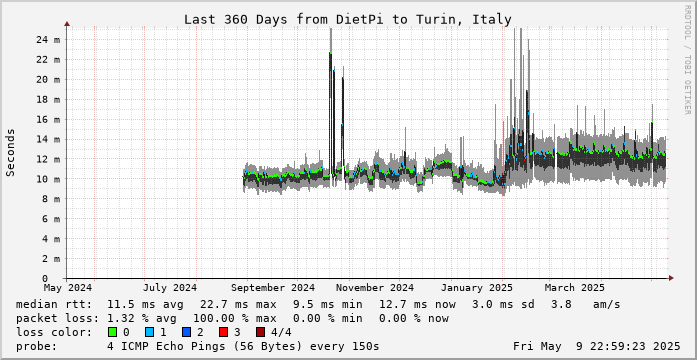Click the March 2025 axis label

point(575,288)
